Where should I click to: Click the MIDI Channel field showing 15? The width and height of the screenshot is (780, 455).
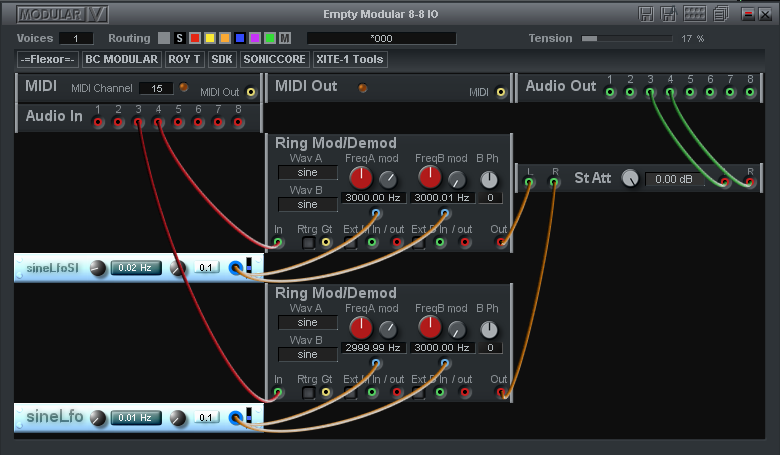155,88
